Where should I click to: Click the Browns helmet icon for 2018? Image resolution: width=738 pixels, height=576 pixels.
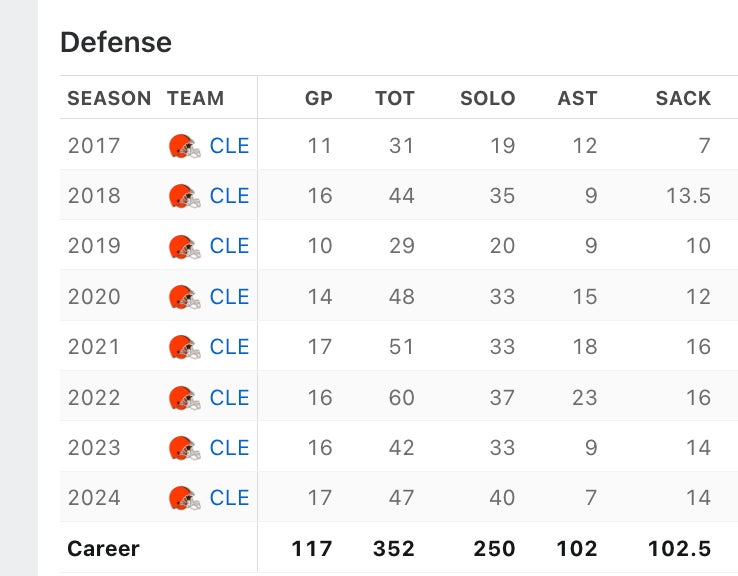coord(184,196)
